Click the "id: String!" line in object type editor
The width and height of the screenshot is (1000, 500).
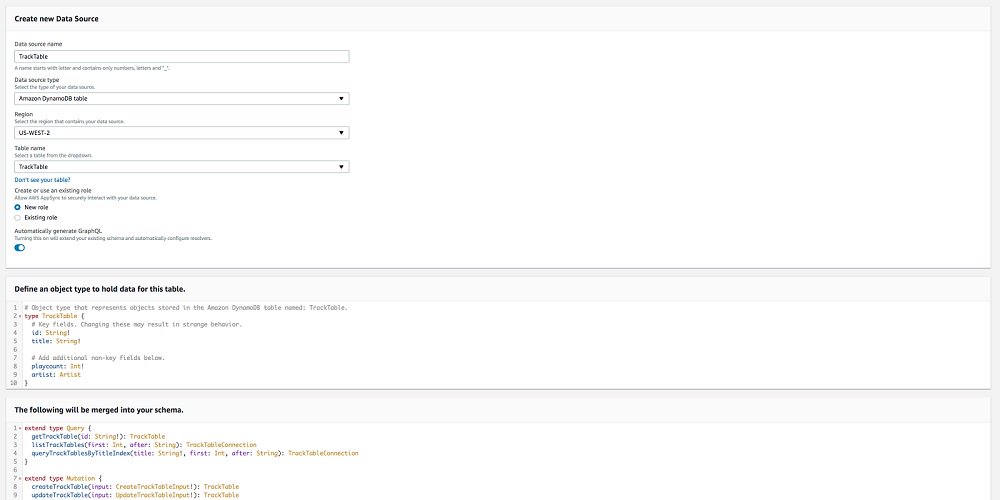[50, 332]
